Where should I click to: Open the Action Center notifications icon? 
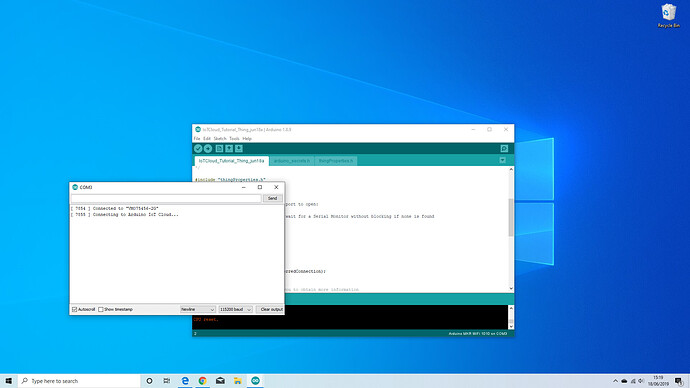[x=679, y=381]
